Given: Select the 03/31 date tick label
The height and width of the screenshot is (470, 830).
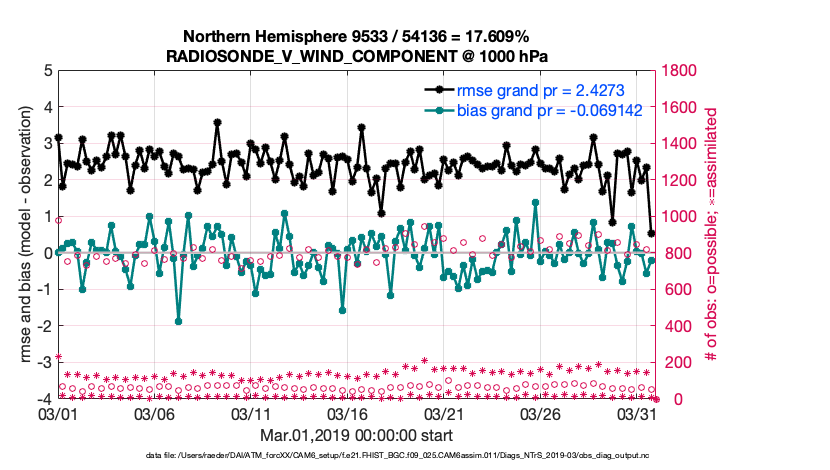Looking at the screenshot, I should 640,414.
